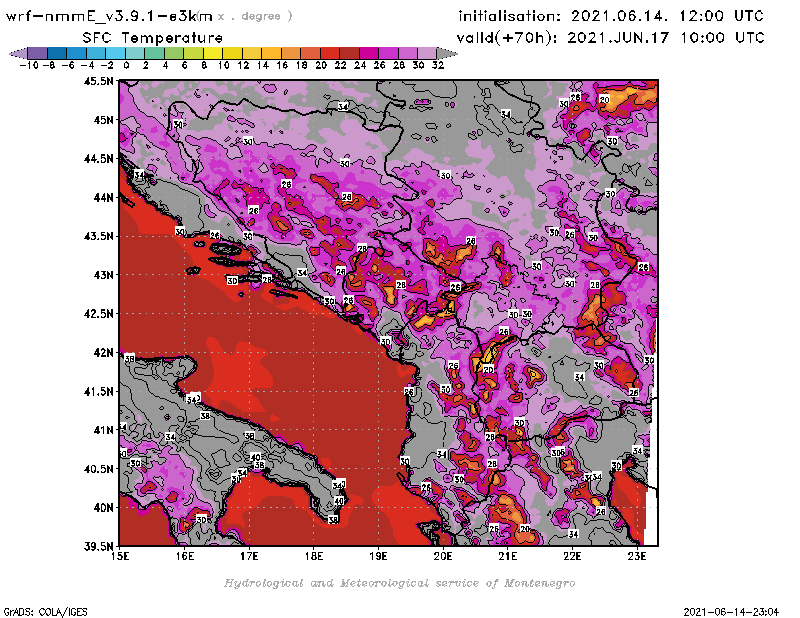Select the dark red legend swatch between 22 and 24

(x=349, y=53)
